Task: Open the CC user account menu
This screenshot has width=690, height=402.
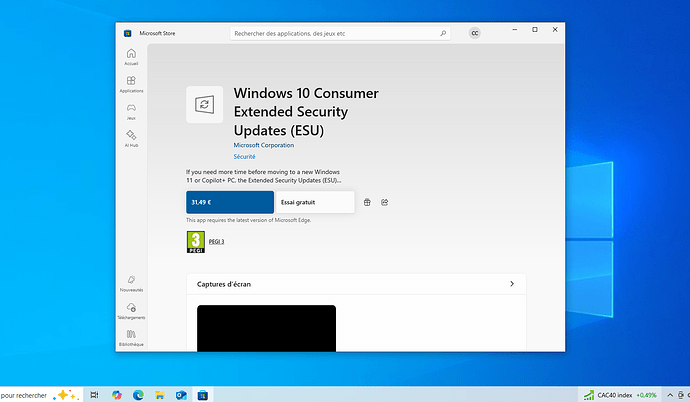Action: click(475, 33)
